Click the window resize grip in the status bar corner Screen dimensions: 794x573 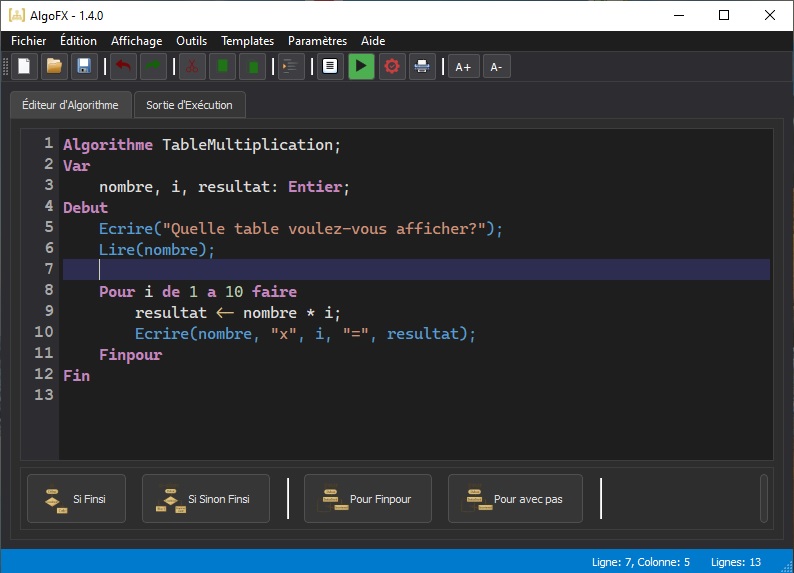click(787, 567)
